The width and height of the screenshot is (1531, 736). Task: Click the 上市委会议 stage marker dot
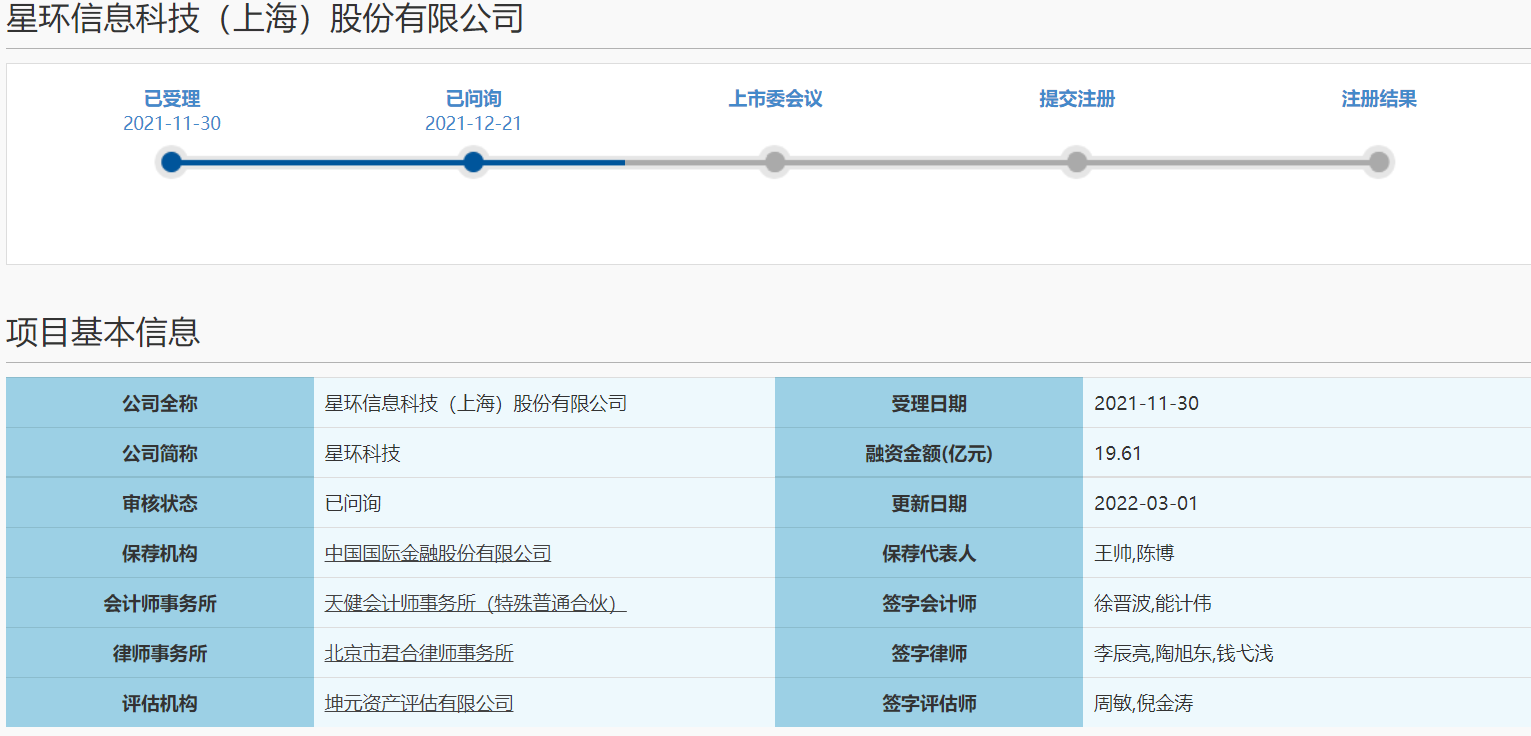point(775,162)
